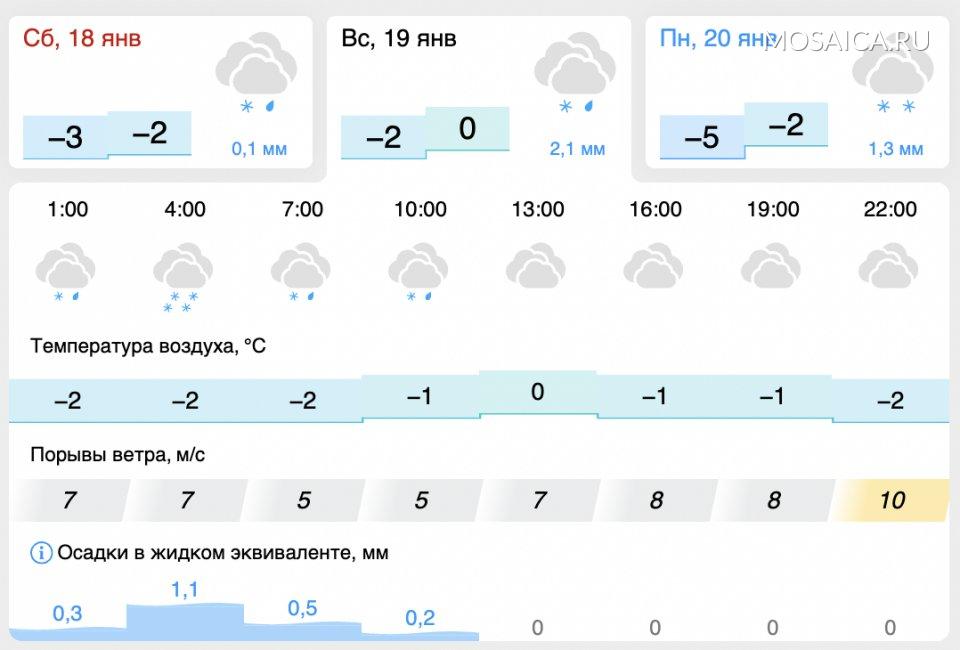This screenshot has height=650, width=960.
Task: Click the 13:00 cloudy icon
Action: (537, 268)
